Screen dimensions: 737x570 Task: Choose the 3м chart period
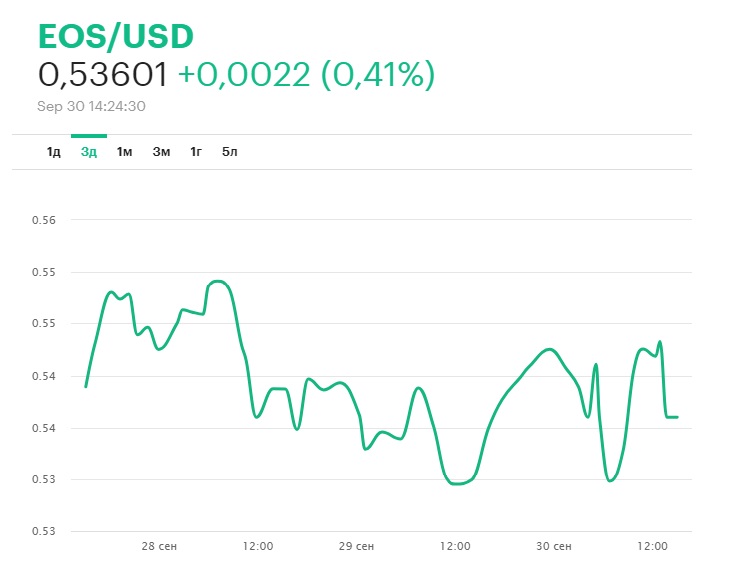tap(161, 152)
